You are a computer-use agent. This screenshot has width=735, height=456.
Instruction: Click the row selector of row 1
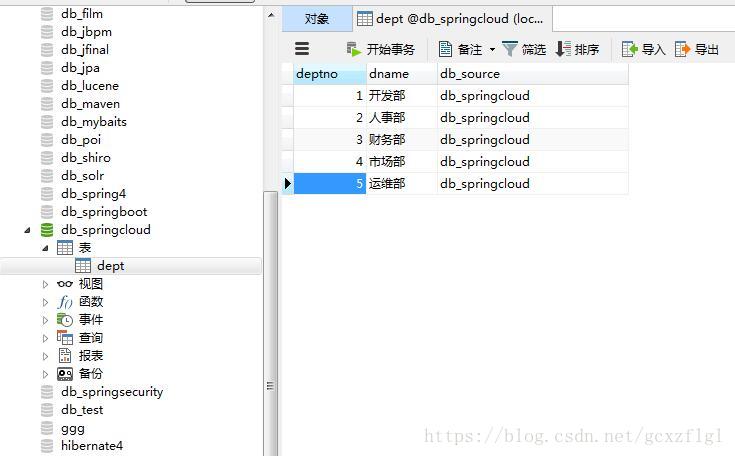pos(287,96)
